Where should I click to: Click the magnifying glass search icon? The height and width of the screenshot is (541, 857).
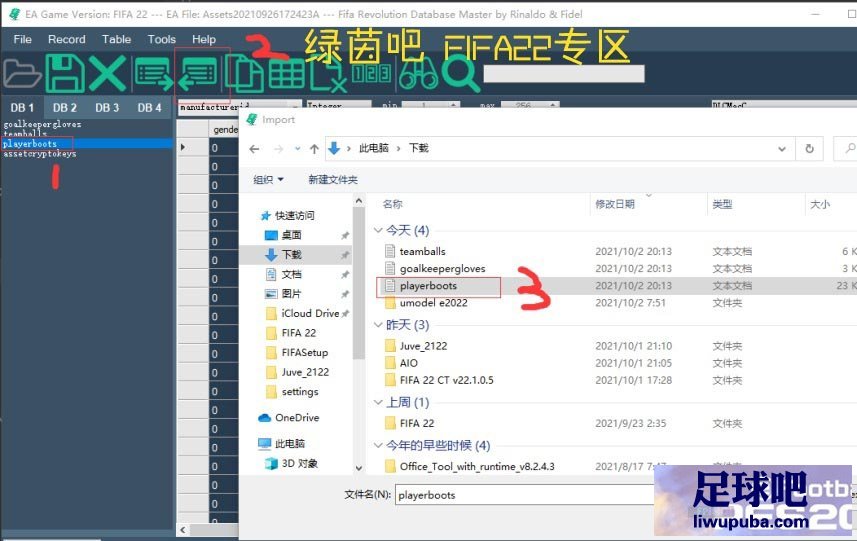[x=461, y=74]
